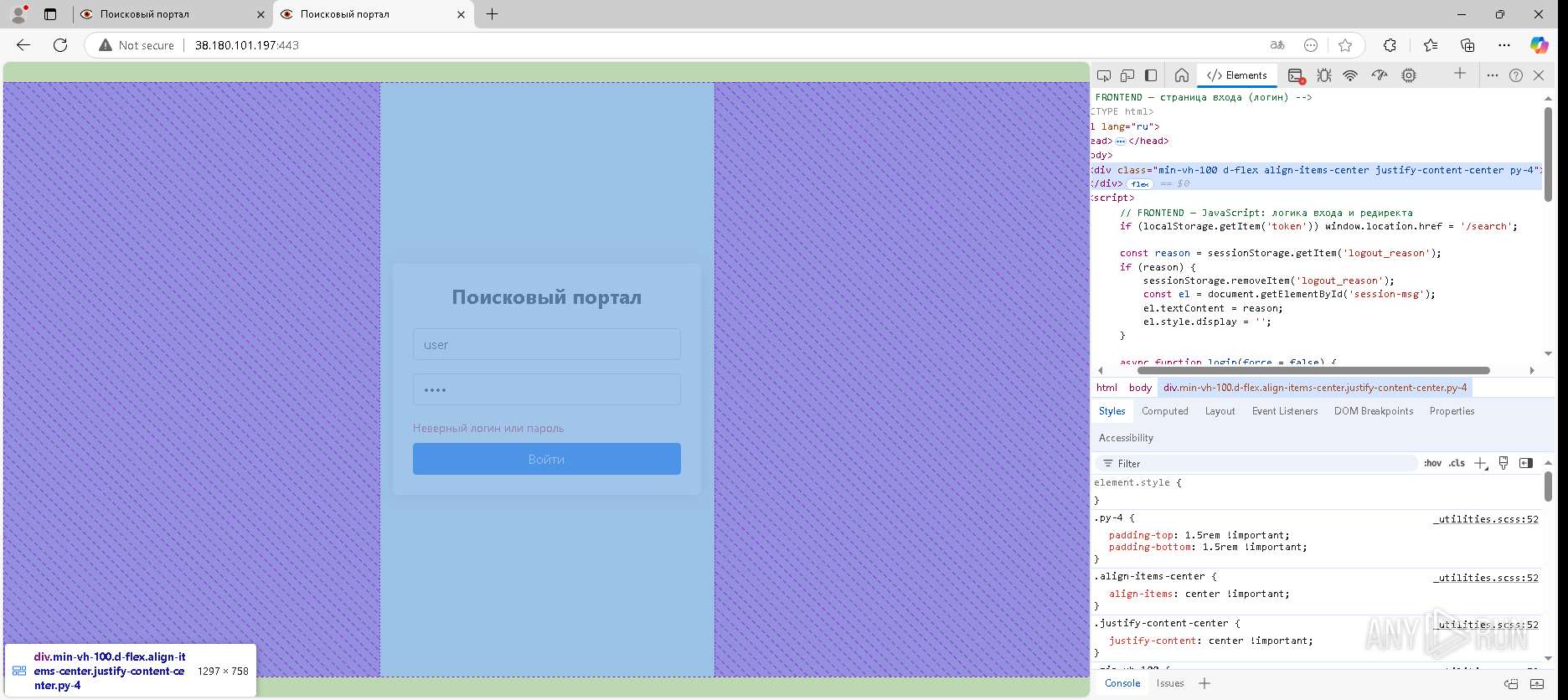Open the Event Listeners tab
1568x700 pixels.
[1285, 411]
